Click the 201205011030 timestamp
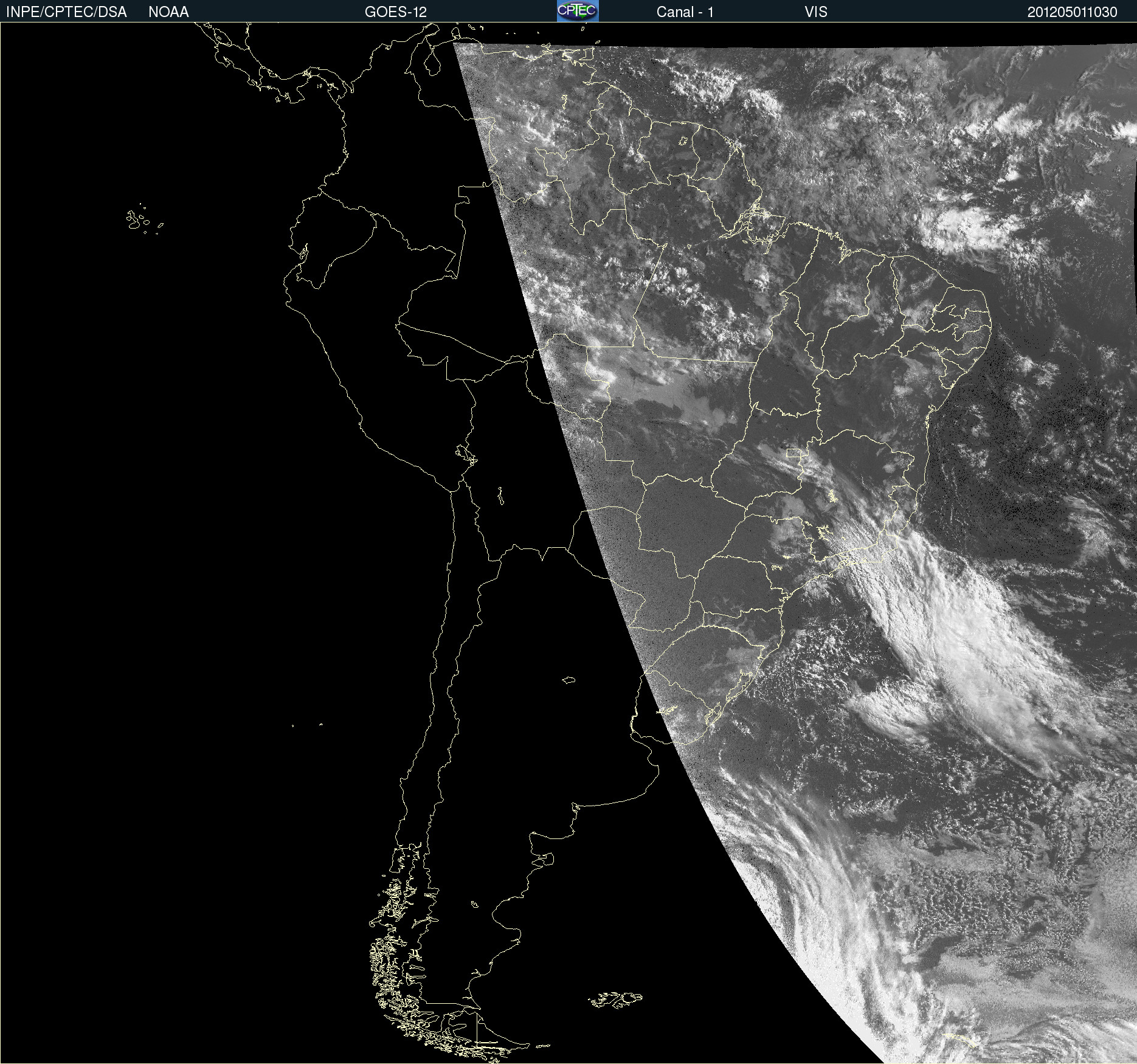Screen dimensions: 1137x1064 pos(1073,12)
